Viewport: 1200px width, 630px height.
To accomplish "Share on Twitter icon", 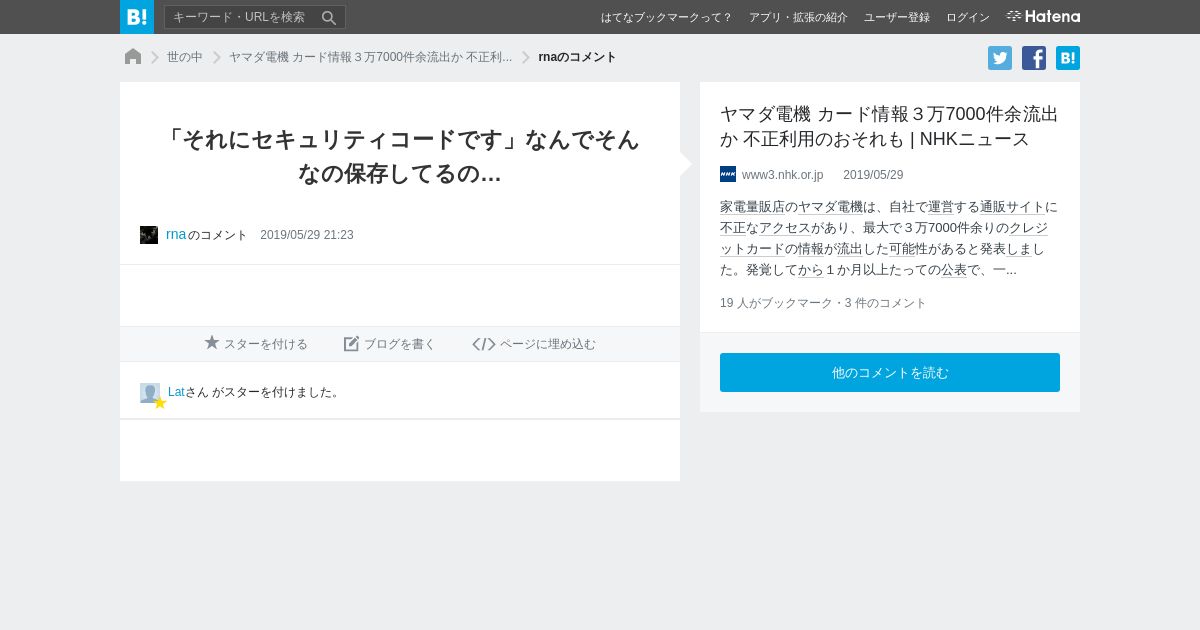I will coord(1000,58).
